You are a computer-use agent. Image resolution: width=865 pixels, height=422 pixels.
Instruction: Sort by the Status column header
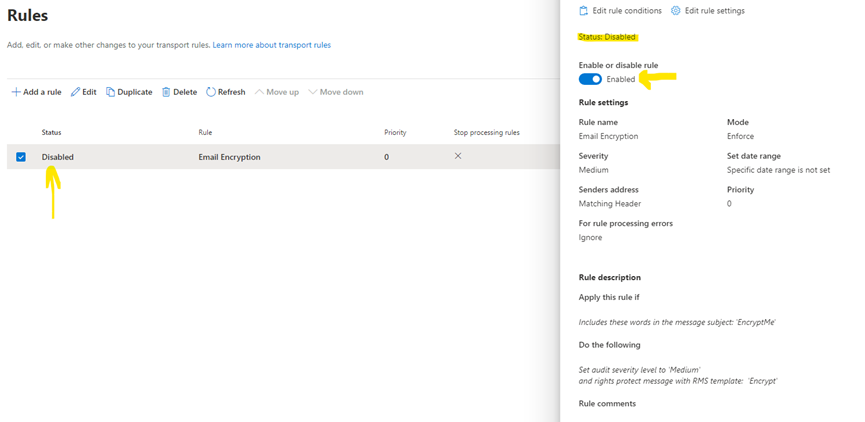coord(51,132)
